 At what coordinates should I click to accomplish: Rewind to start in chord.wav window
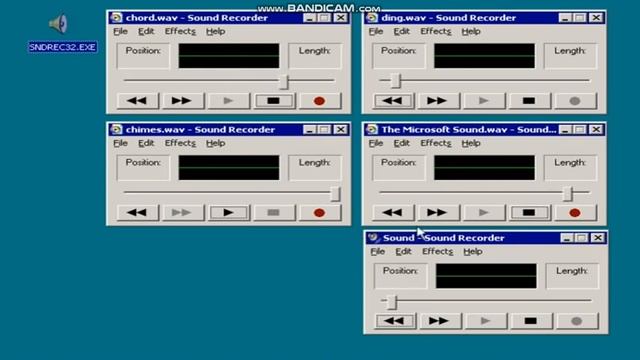pyautogui.click(x=138, y=101)
